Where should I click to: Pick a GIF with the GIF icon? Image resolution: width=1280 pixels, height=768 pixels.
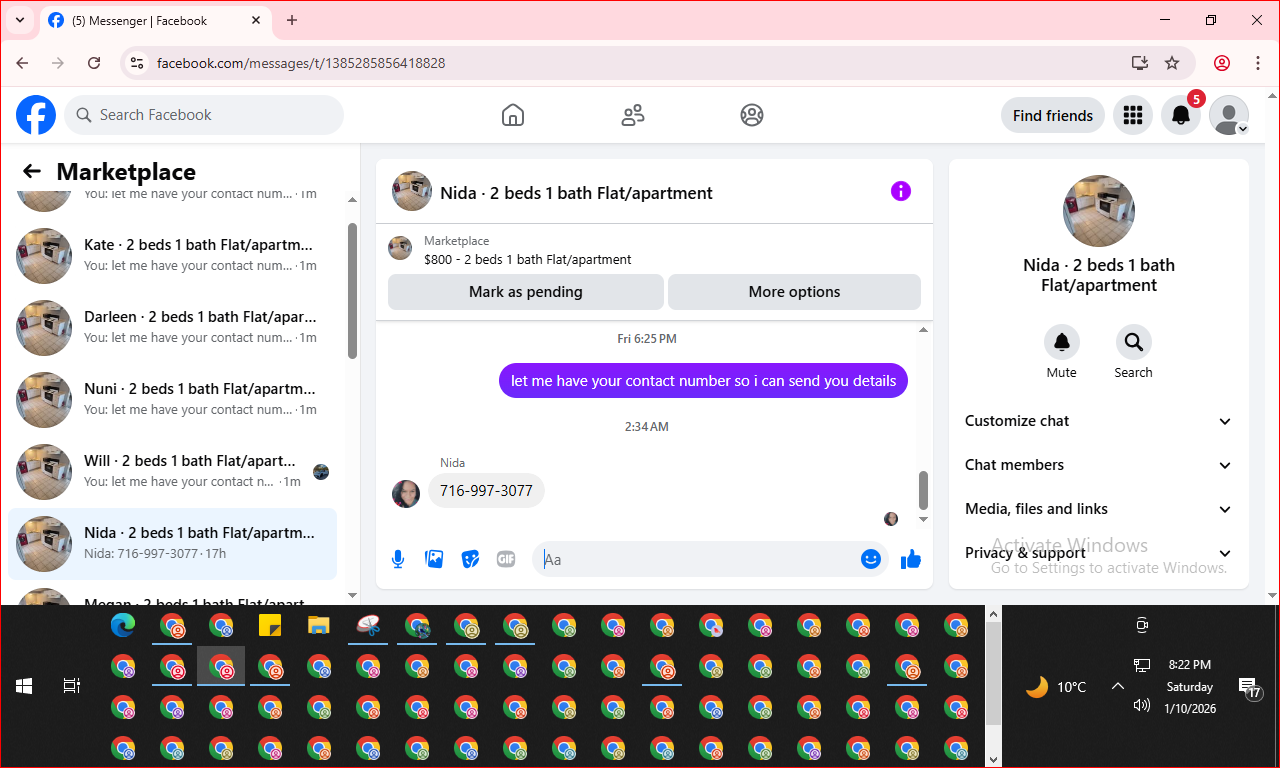point(506,559)
